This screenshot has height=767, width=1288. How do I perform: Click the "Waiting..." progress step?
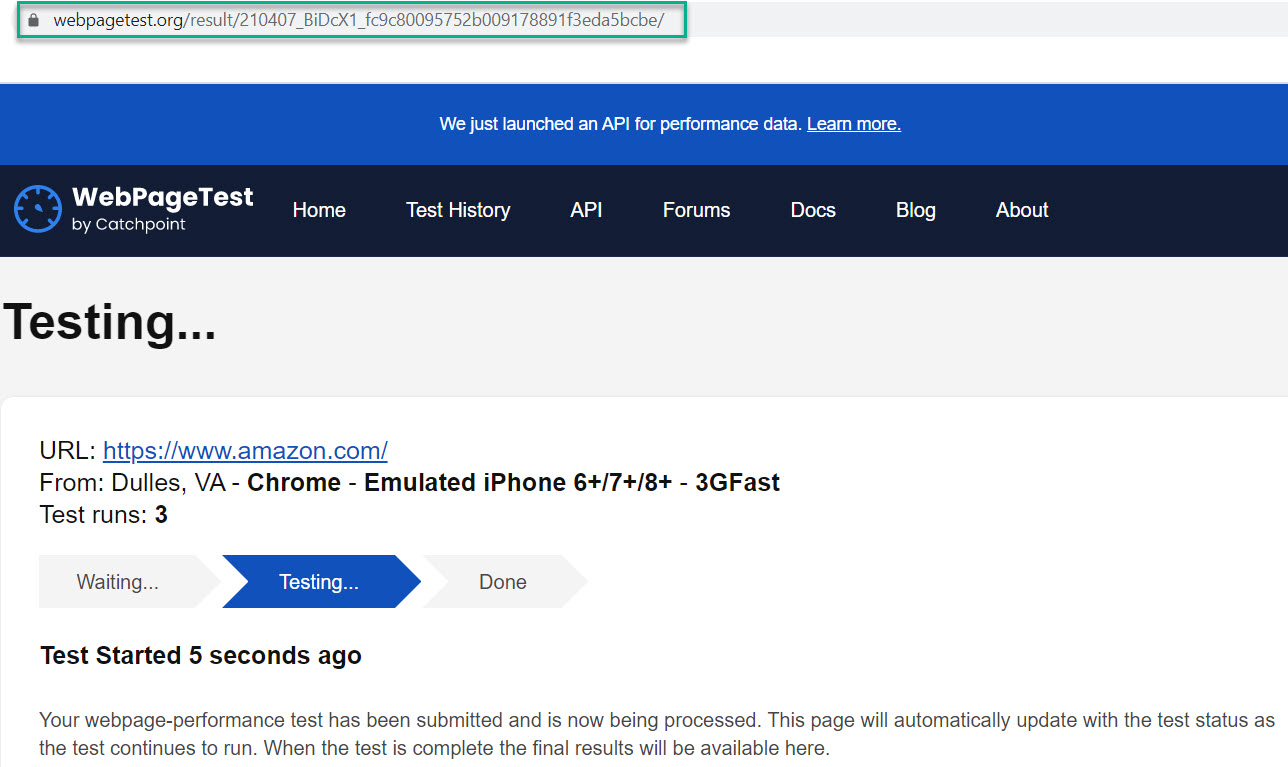[118, 582]
